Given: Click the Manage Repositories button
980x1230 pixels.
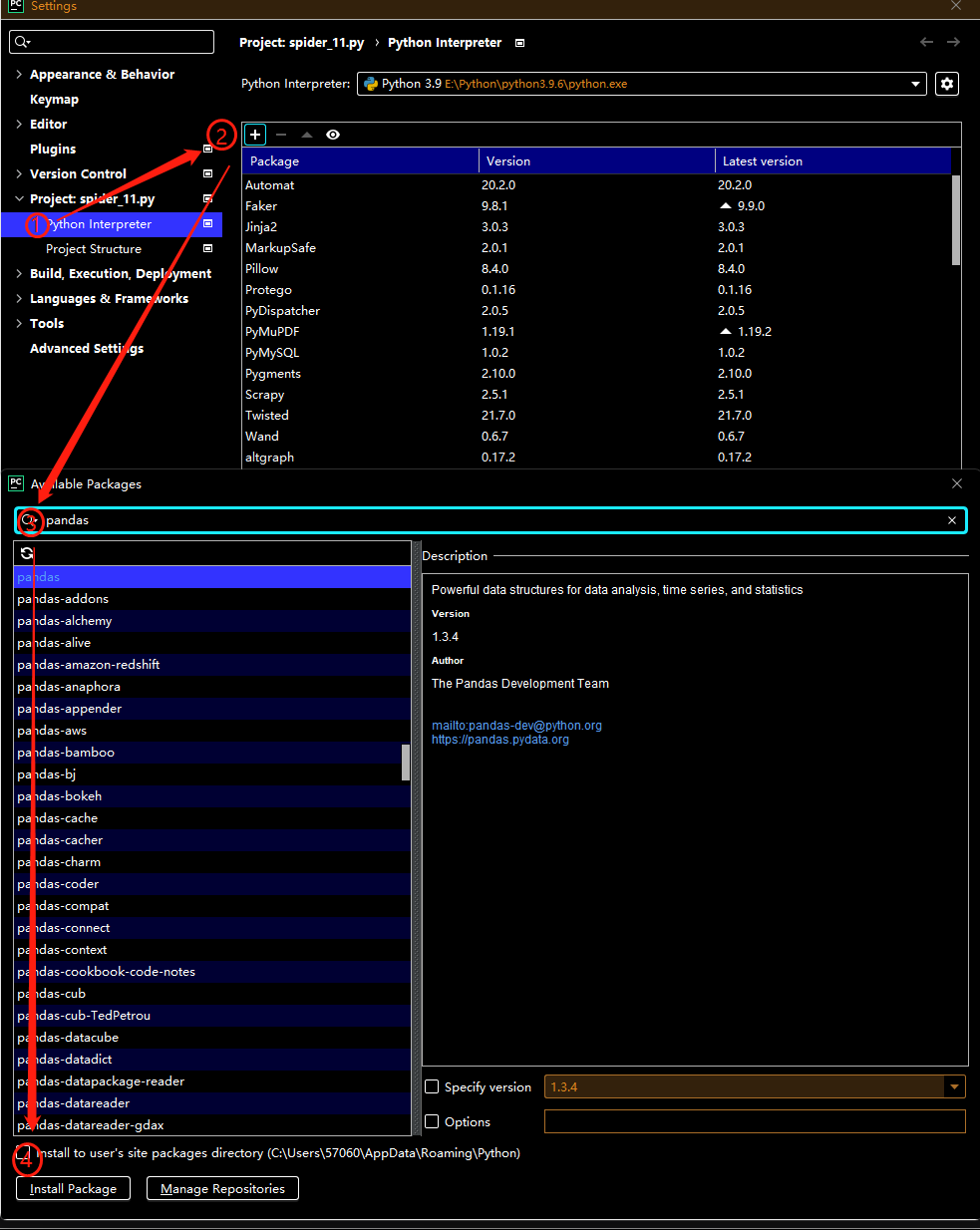Looking at the screenshot, I should (222, 1188).
